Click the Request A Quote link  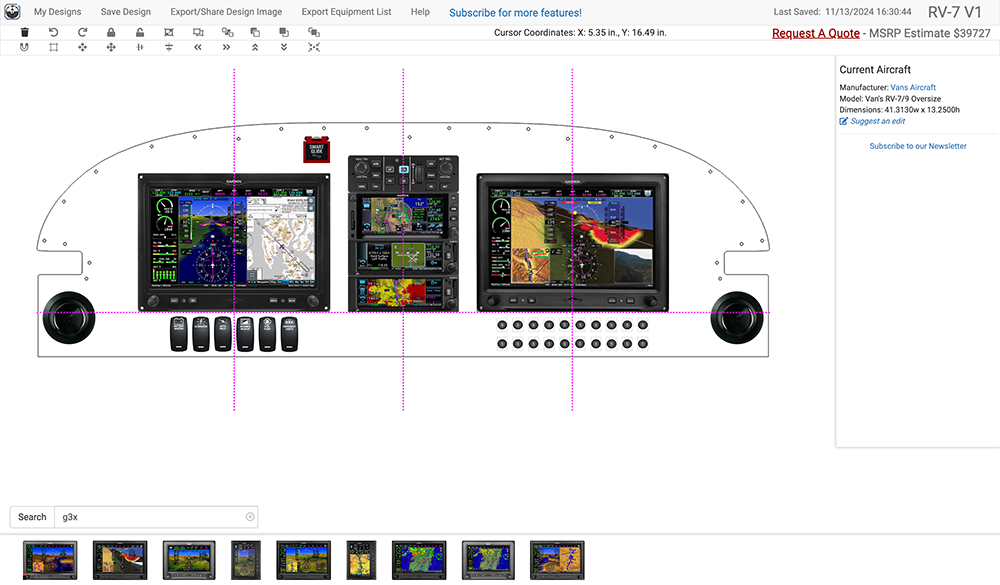click(816, 33)
